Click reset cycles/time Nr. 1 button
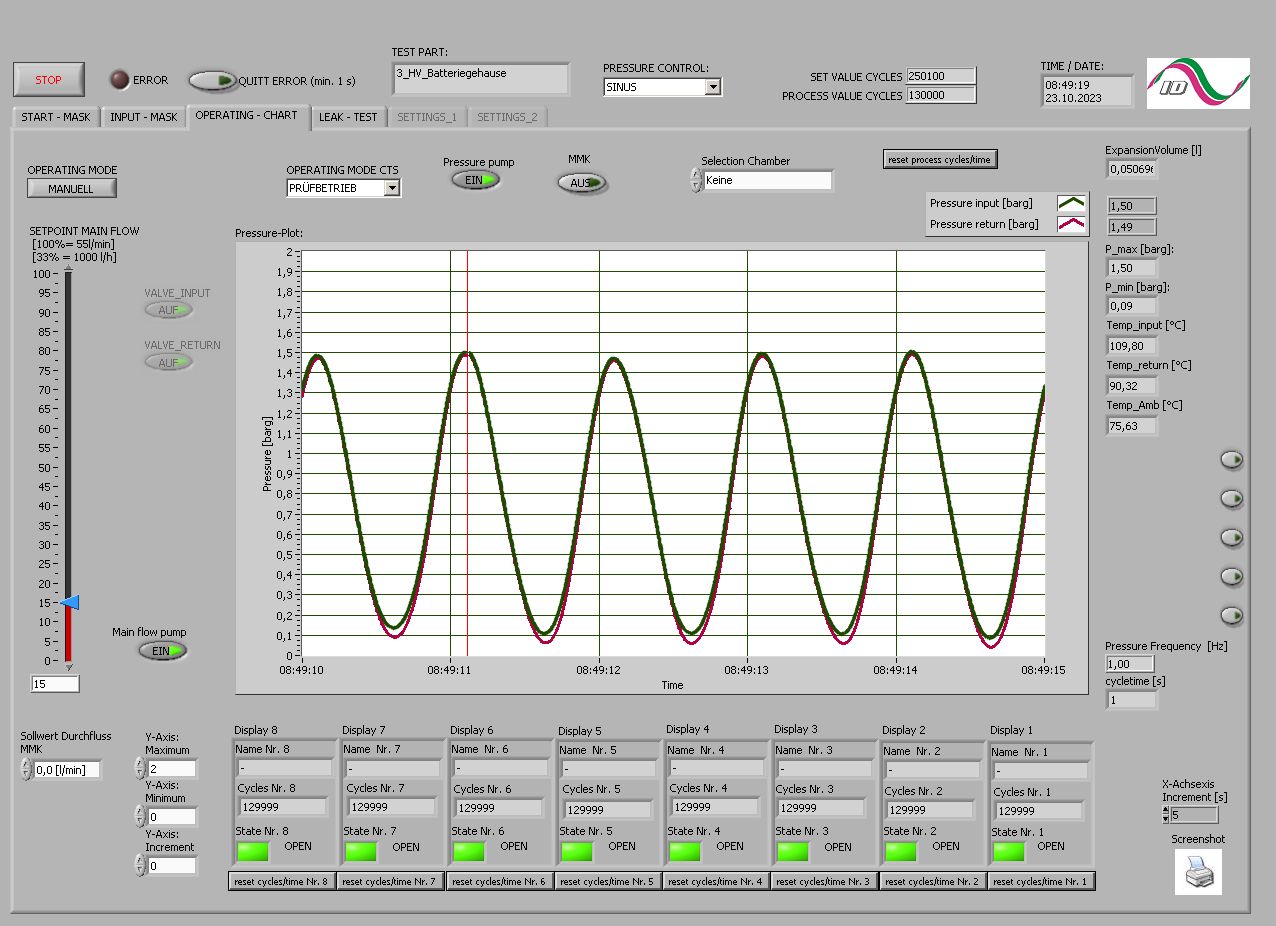 [1041, 882]
